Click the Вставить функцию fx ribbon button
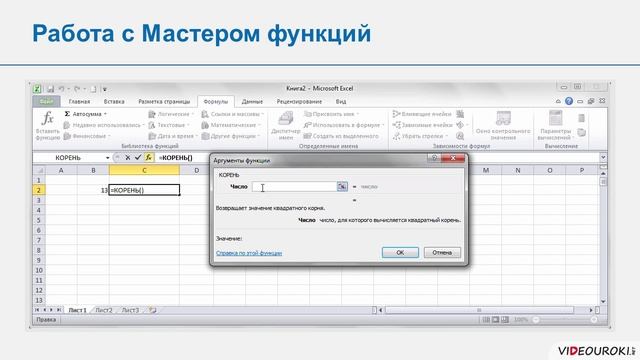 pos(48,125)
